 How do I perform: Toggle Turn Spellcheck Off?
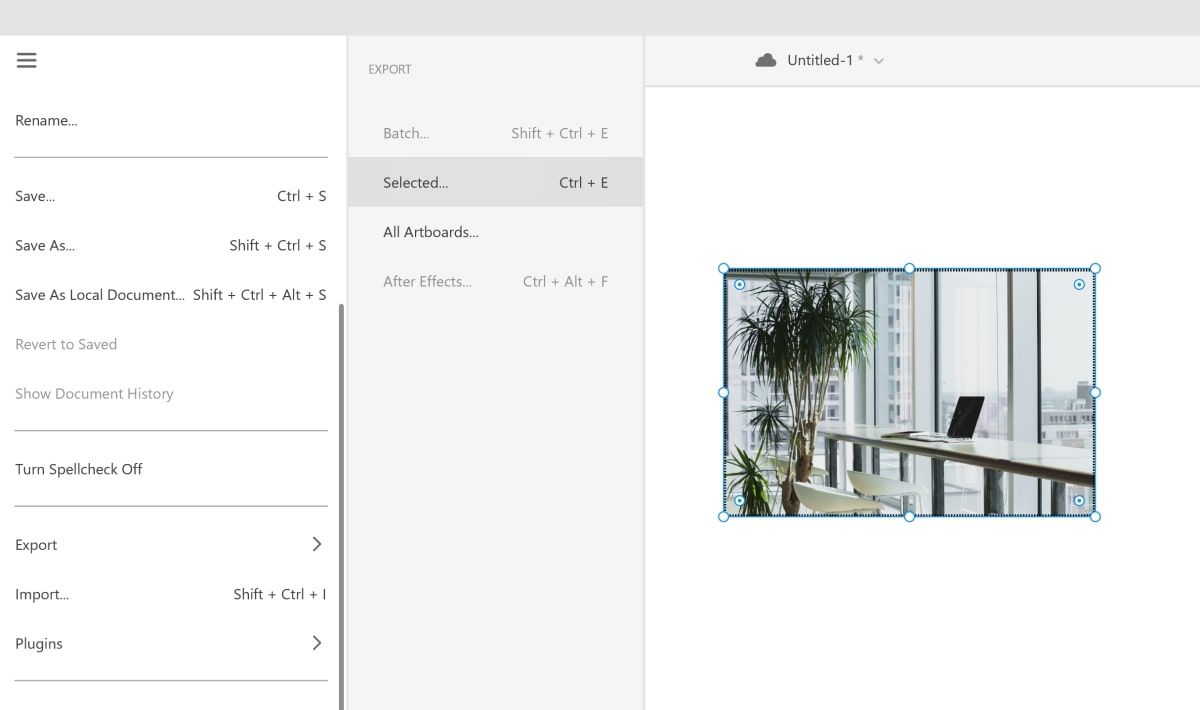(78, 468)
